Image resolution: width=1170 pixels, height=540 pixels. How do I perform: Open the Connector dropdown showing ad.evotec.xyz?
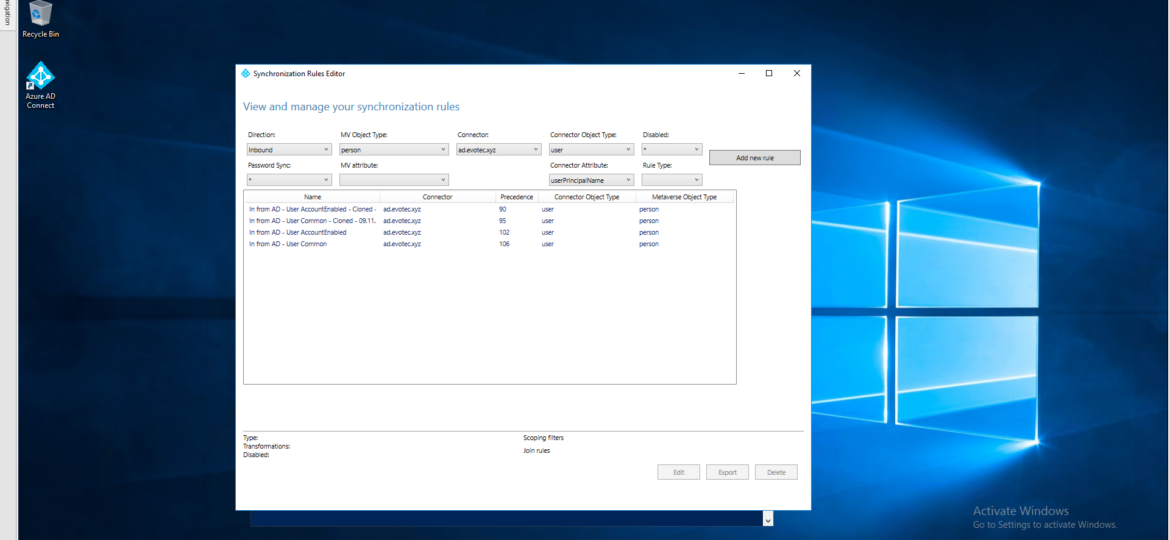point(498,149)
